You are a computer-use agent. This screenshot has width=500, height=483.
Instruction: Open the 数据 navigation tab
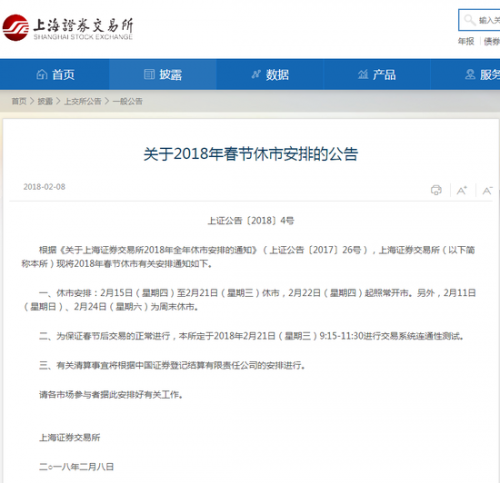(x=270, y=74)
